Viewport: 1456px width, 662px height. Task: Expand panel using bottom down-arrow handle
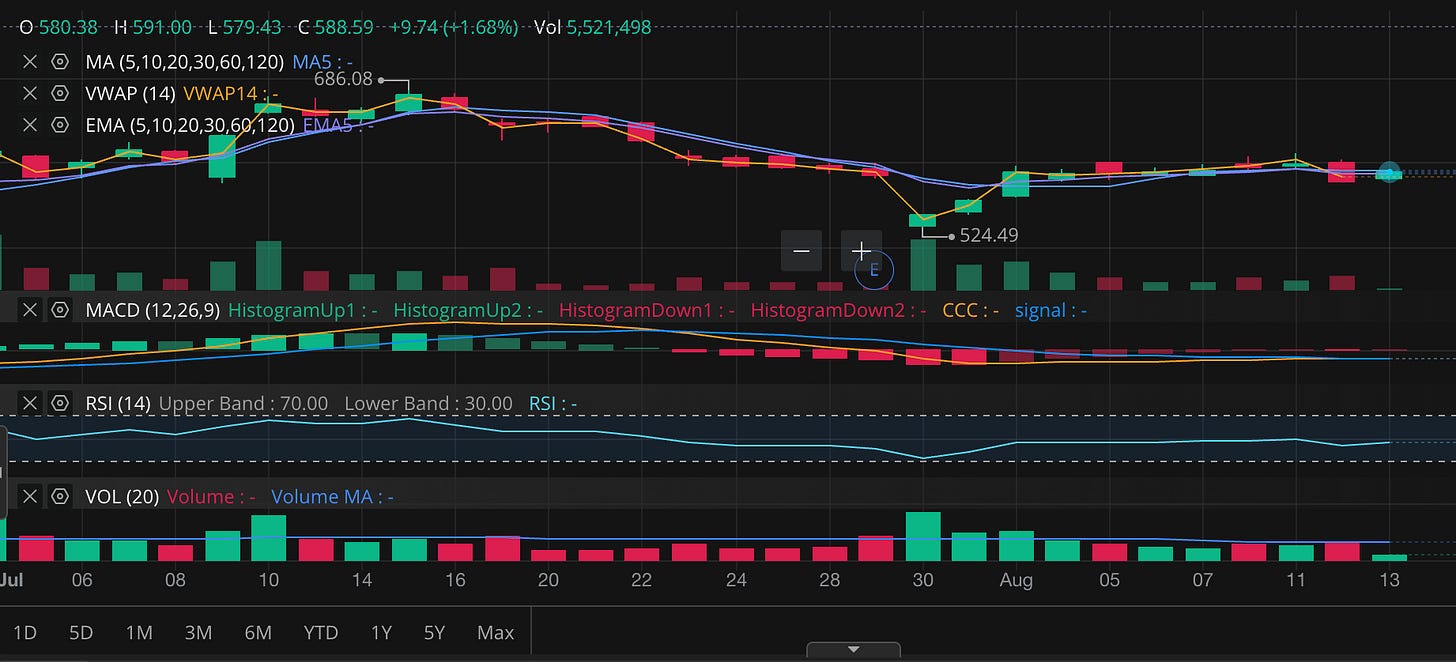(x=853, y=650)
